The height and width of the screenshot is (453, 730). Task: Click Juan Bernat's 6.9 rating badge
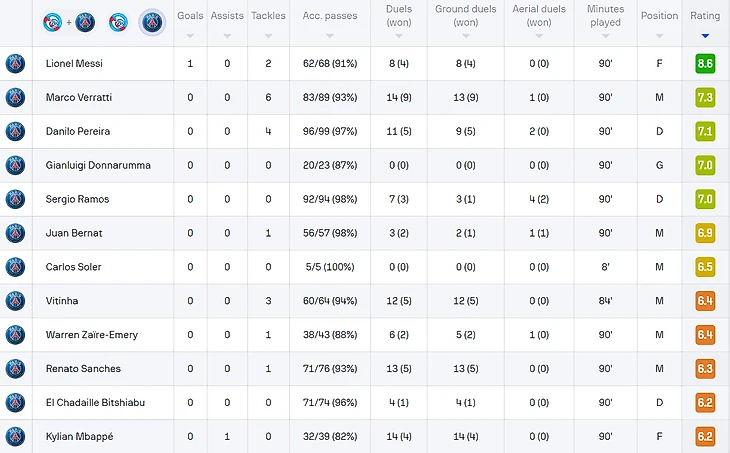pos(705,233)
